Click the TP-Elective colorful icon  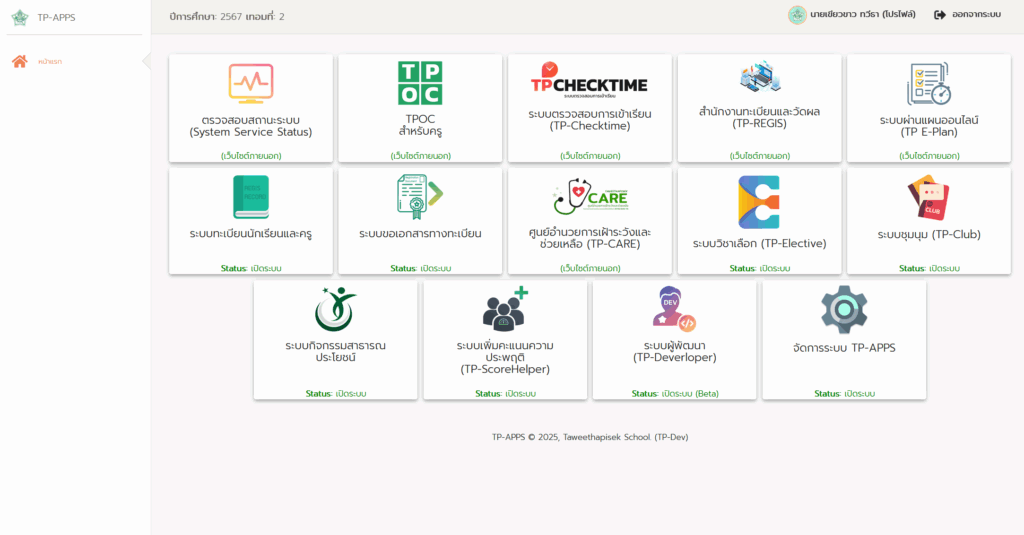(759, 202)
